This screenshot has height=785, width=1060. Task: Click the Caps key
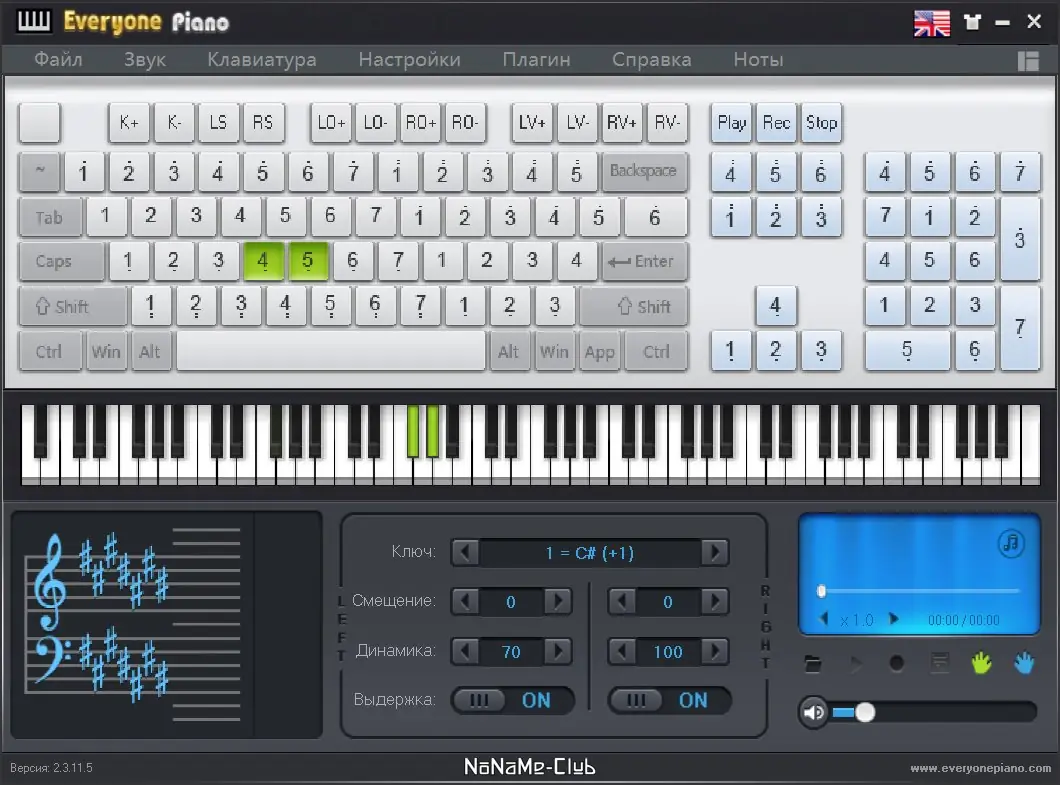[x=62, y=262]
